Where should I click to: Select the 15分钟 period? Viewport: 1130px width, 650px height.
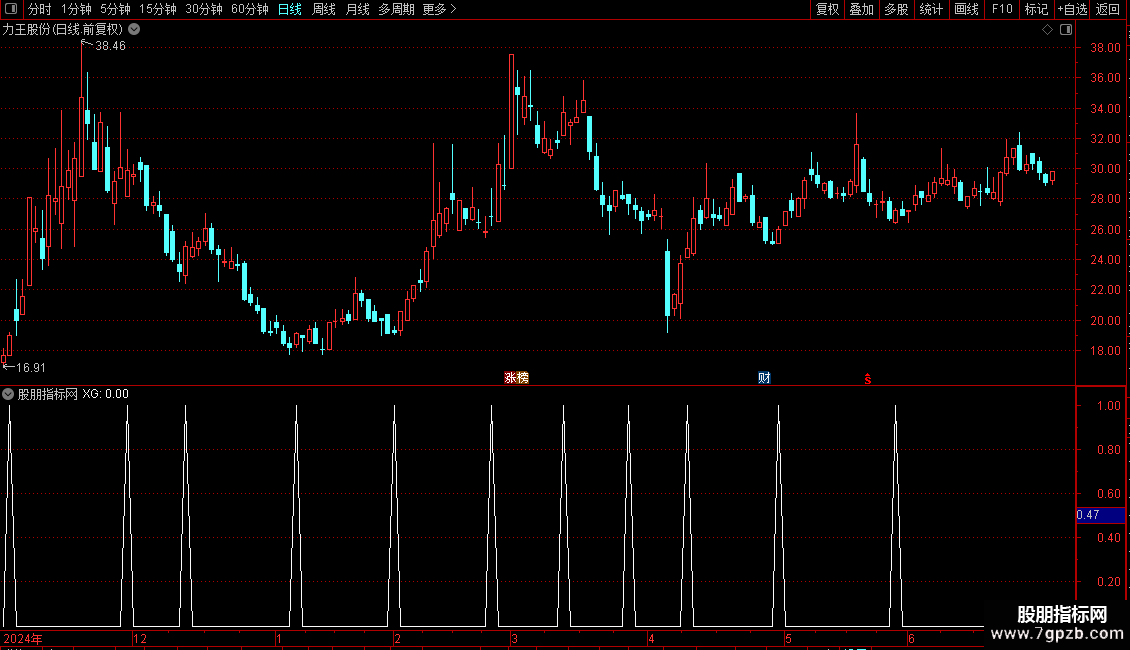tap(157, 9)
